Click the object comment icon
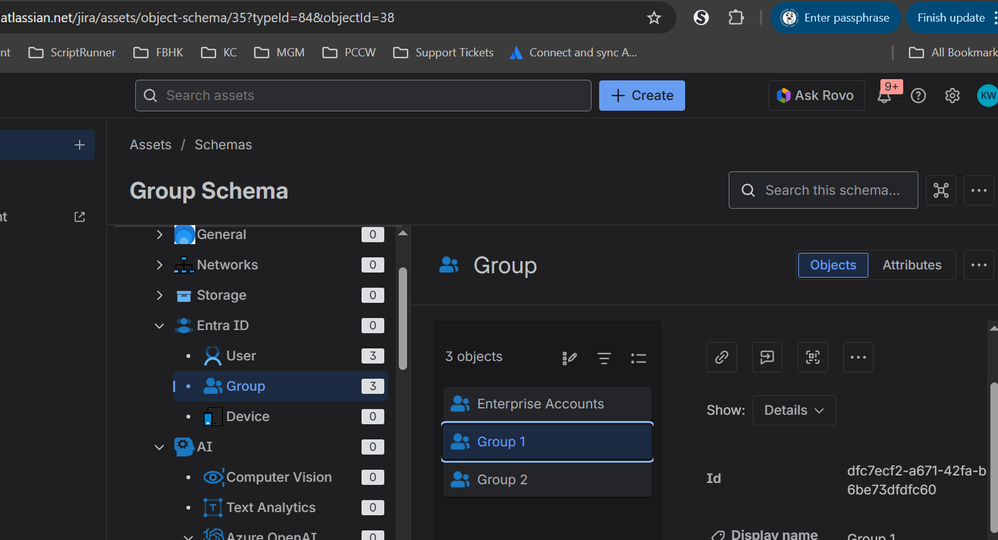Screen dimensions: 998x540 pyautogui.click(x=767, y=357)
